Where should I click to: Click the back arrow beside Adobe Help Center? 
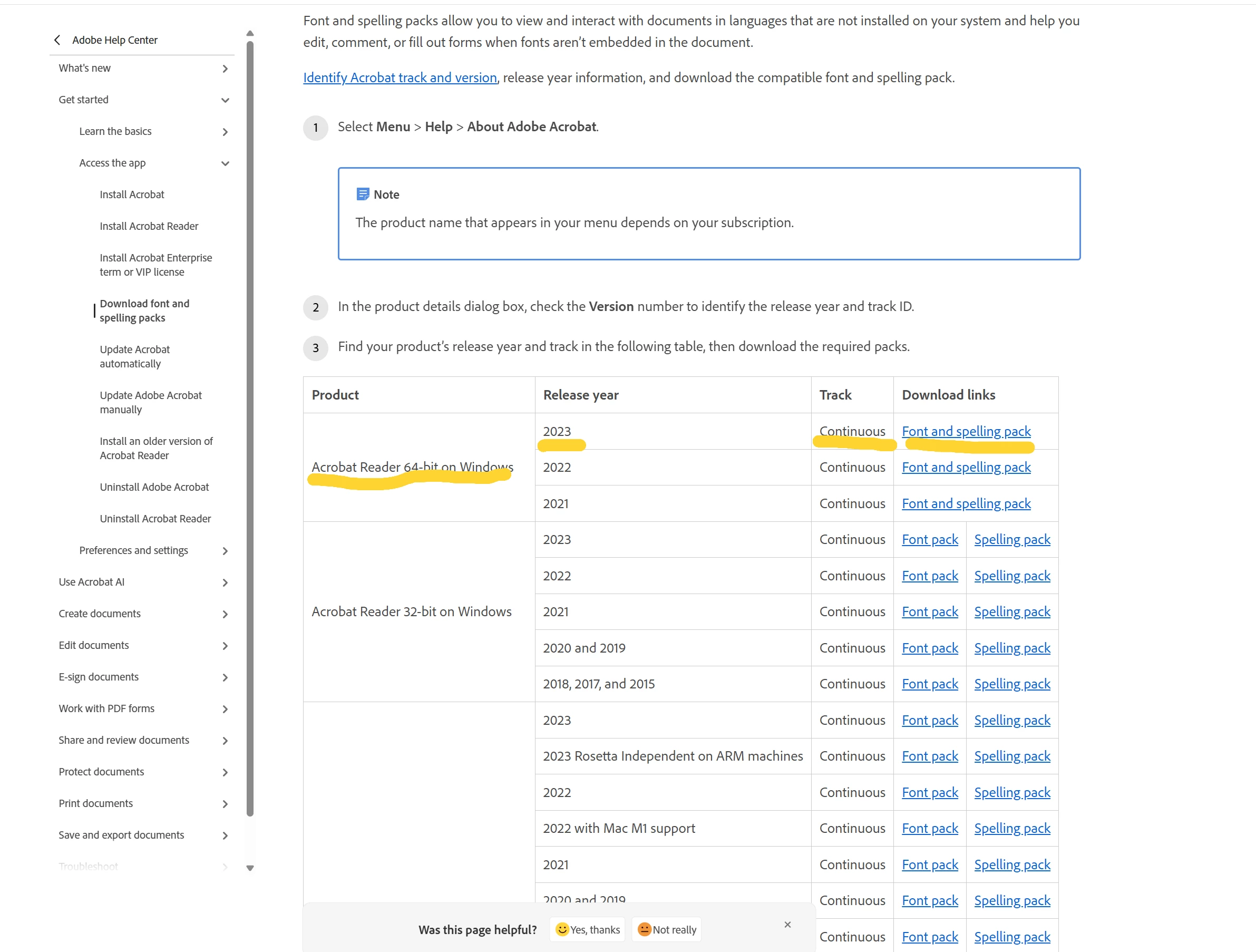point(57,40)
